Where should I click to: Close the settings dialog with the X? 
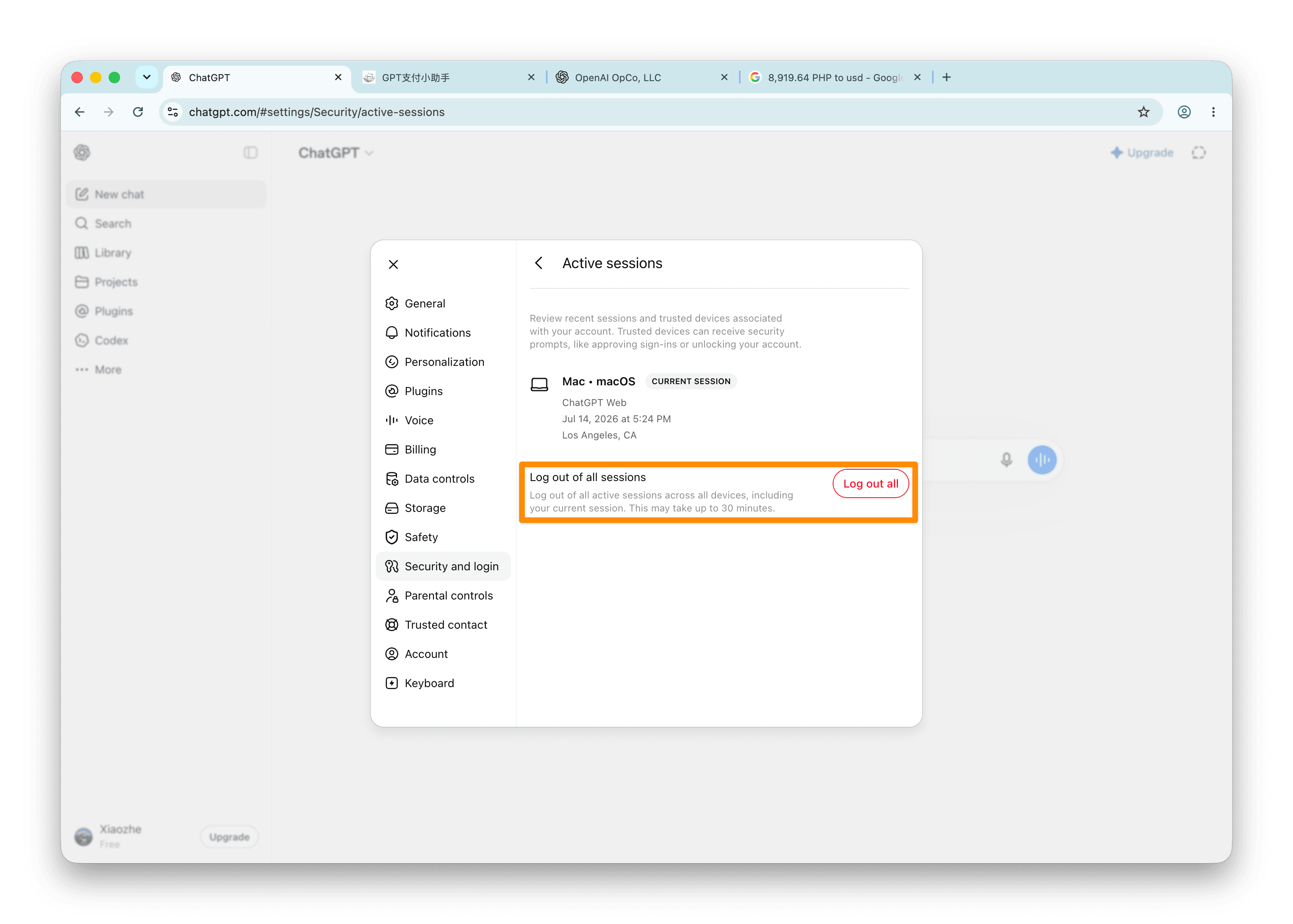click(x=393, y=264)
